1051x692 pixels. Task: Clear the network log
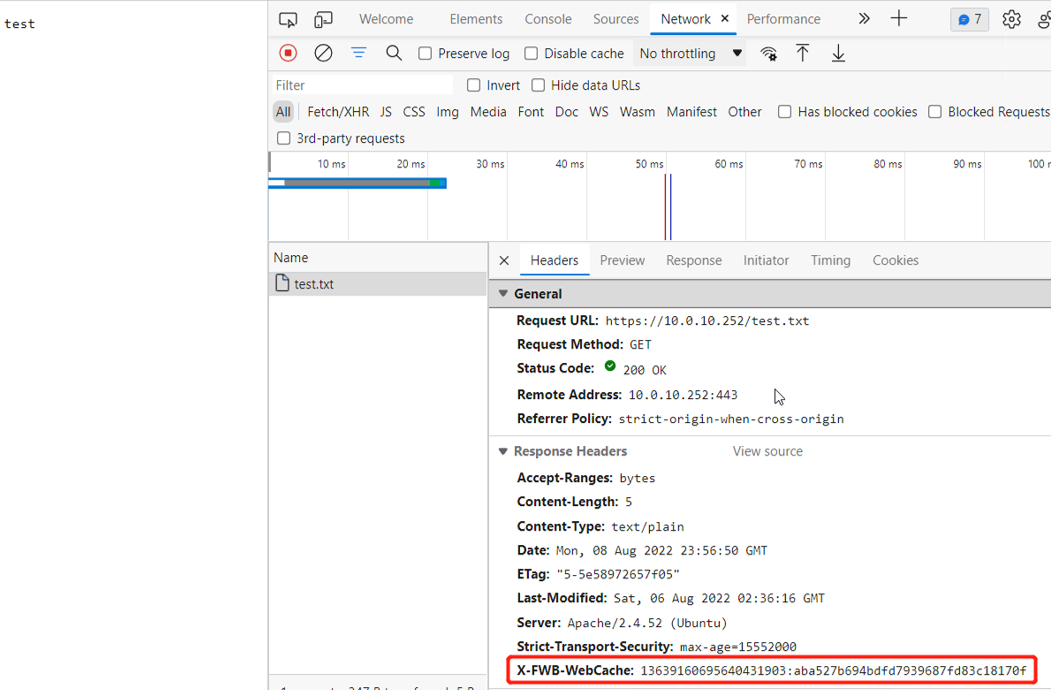323,53
